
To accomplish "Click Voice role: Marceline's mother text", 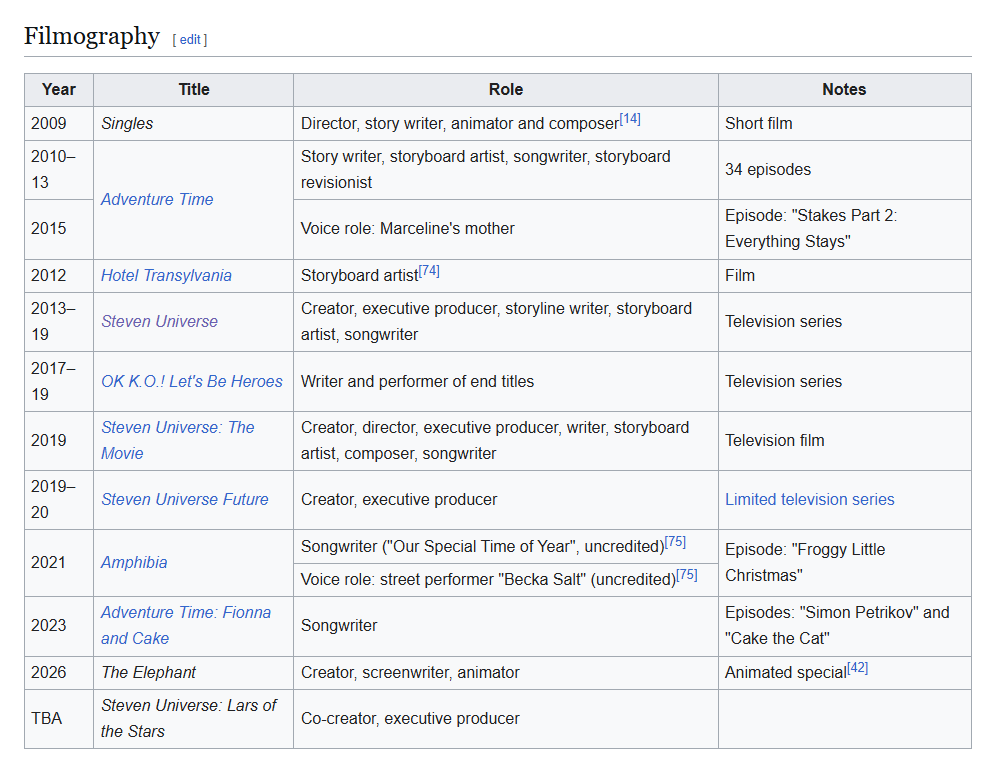I will click(407, 229).
